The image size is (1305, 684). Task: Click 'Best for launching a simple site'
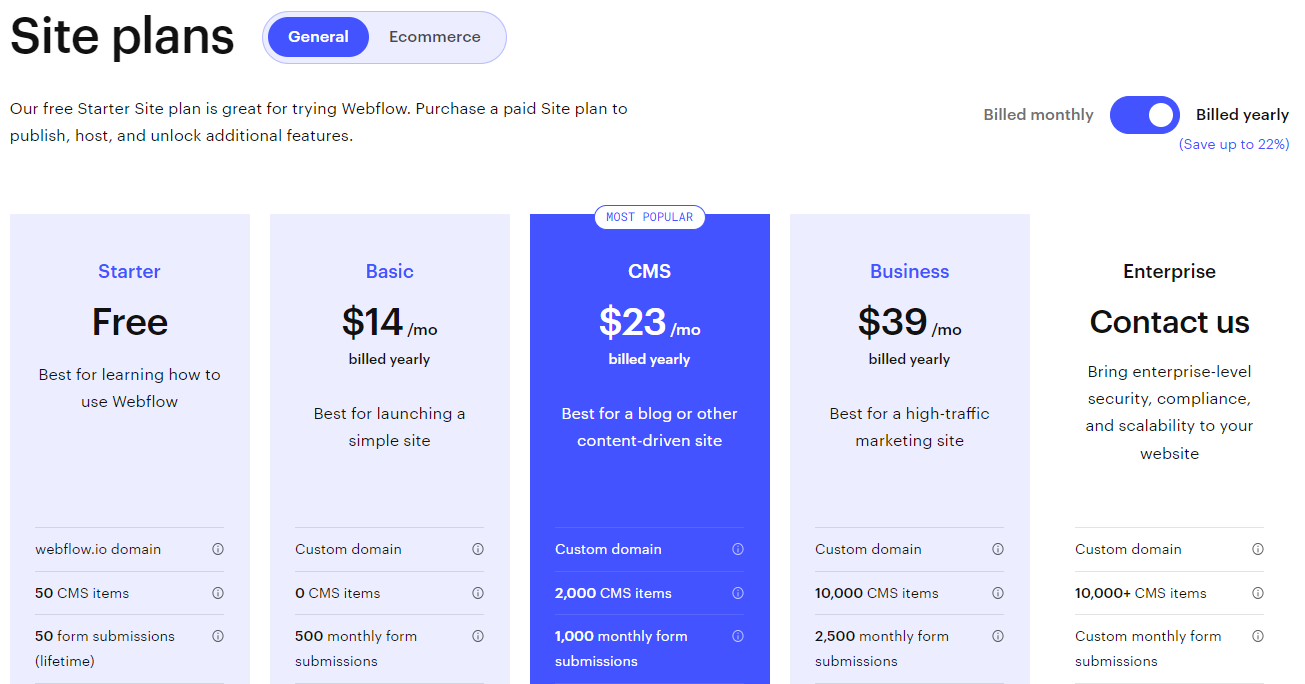389,427
